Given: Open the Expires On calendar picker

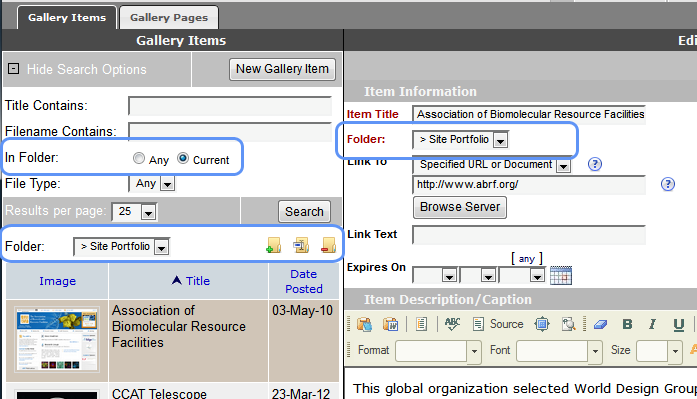Looking at the screenshot, I should coord(561,275).
